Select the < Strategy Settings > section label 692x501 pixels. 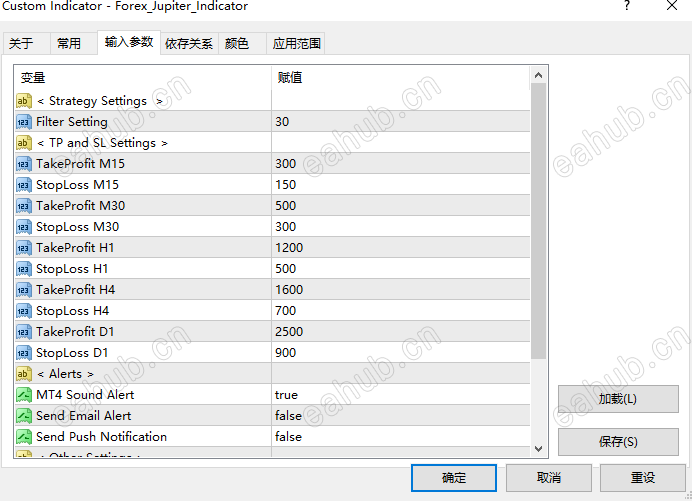tap(100, 101)
